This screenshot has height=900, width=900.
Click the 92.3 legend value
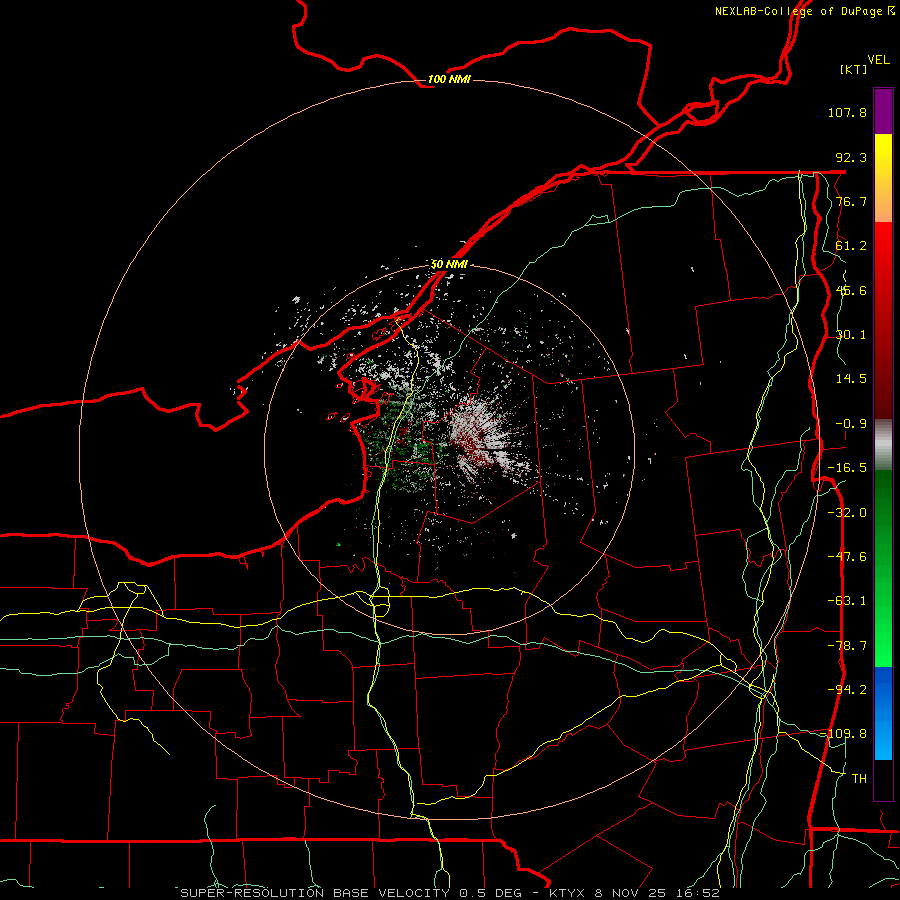coord(851,157)
